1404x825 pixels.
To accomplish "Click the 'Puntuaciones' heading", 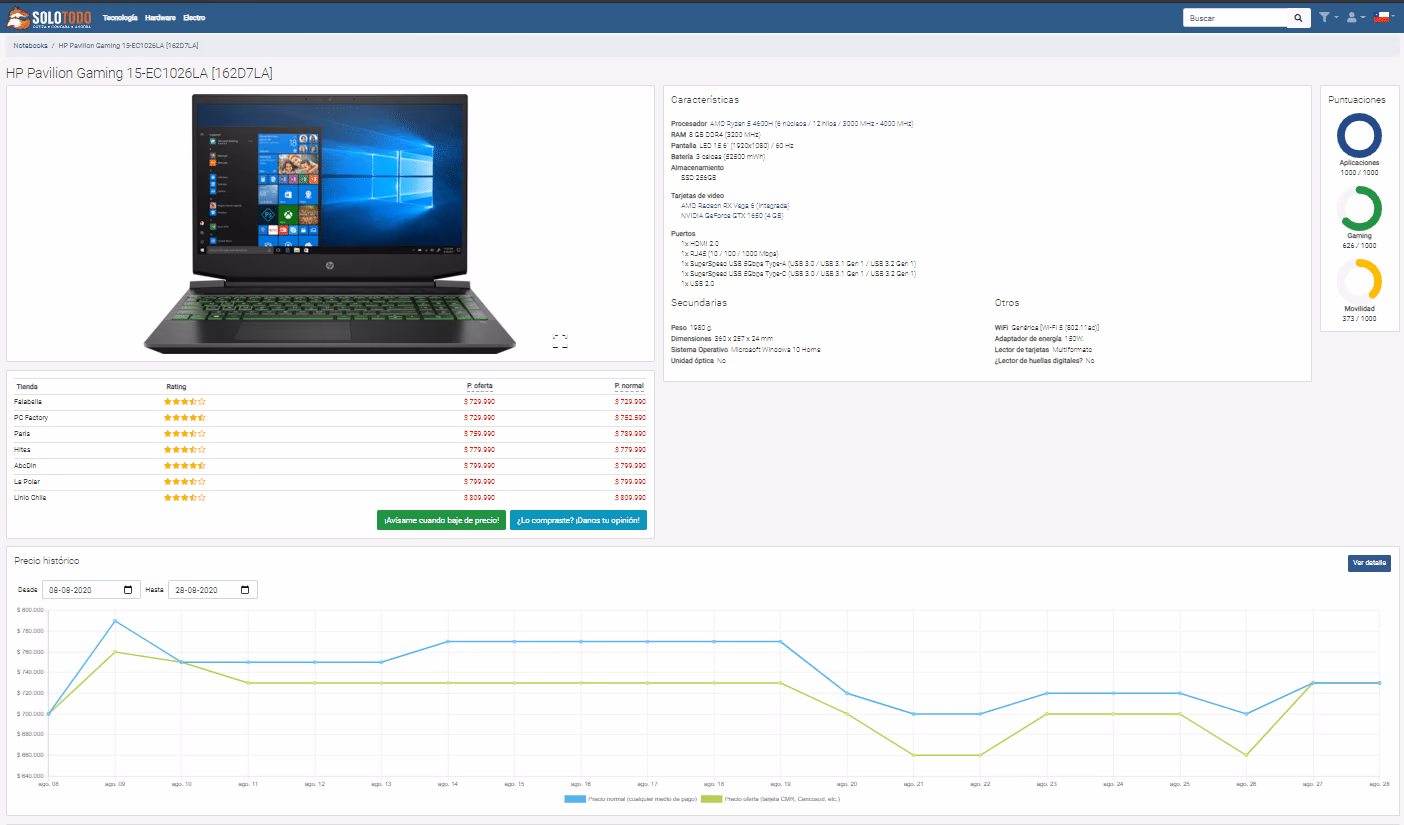I will point(1357,100).
